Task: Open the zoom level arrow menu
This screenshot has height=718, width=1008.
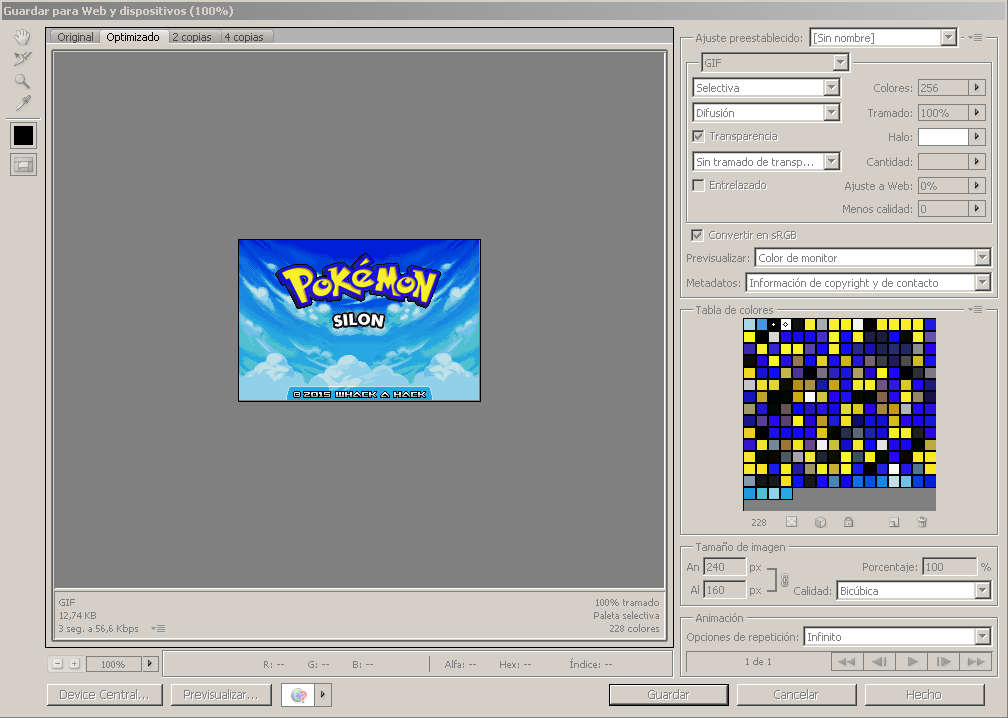Action: point(150,663)
